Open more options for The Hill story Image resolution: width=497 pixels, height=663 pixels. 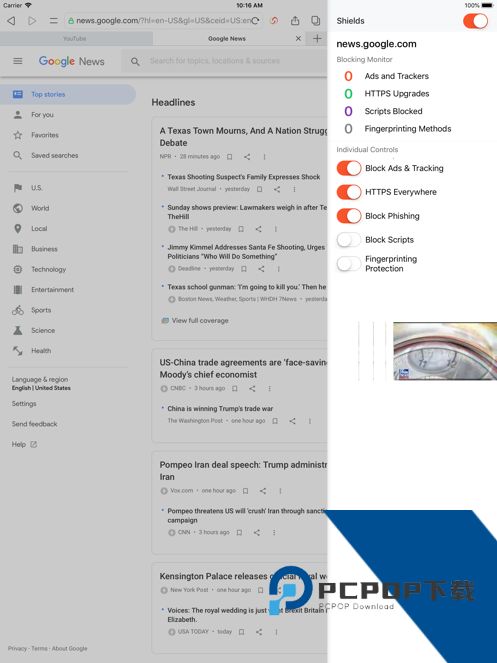point(276,229)
